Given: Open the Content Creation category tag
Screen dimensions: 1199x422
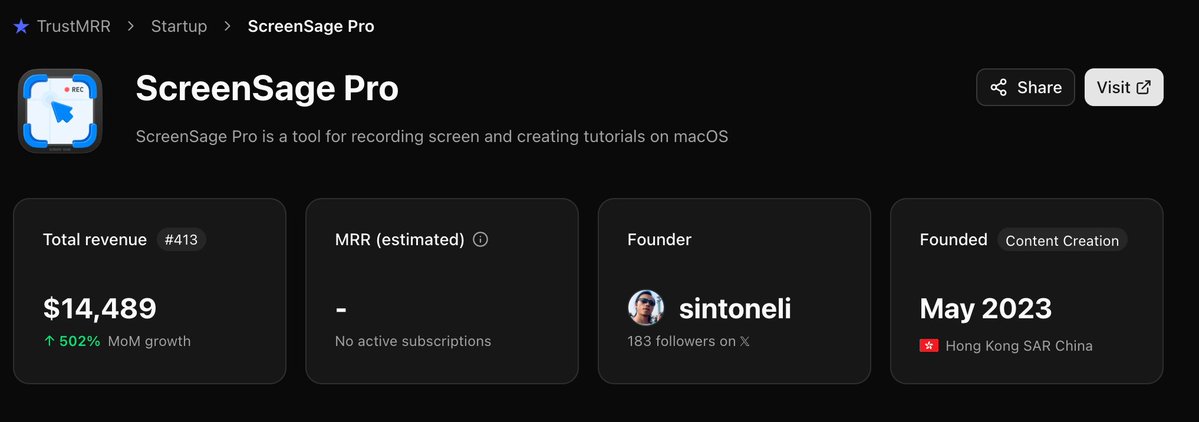Looking at the screenshot, I should pos(1062,240).
